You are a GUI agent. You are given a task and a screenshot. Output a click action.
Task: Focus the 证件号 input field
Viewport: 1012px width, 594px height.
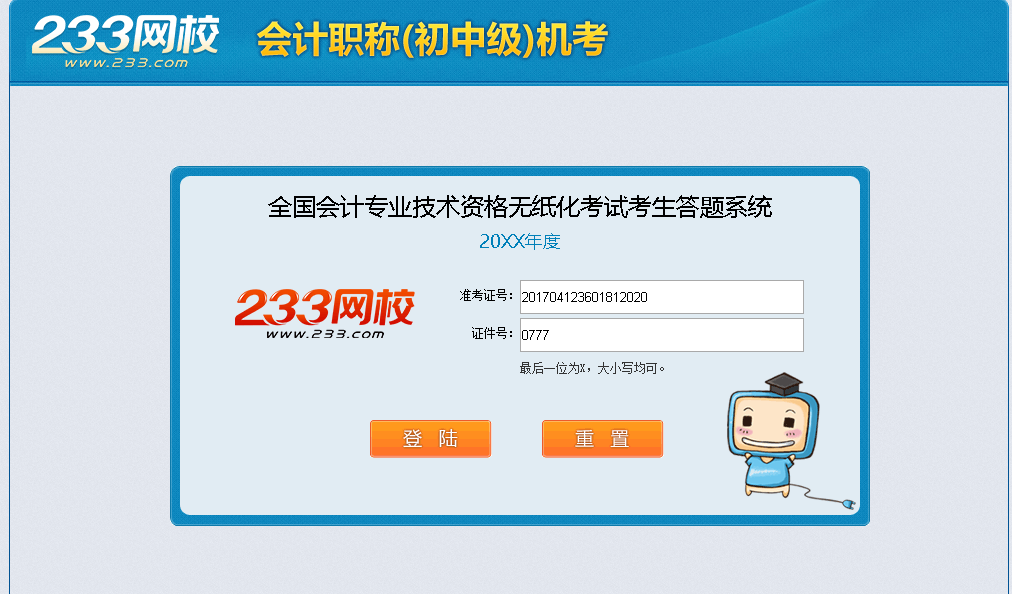click(662, 335)
